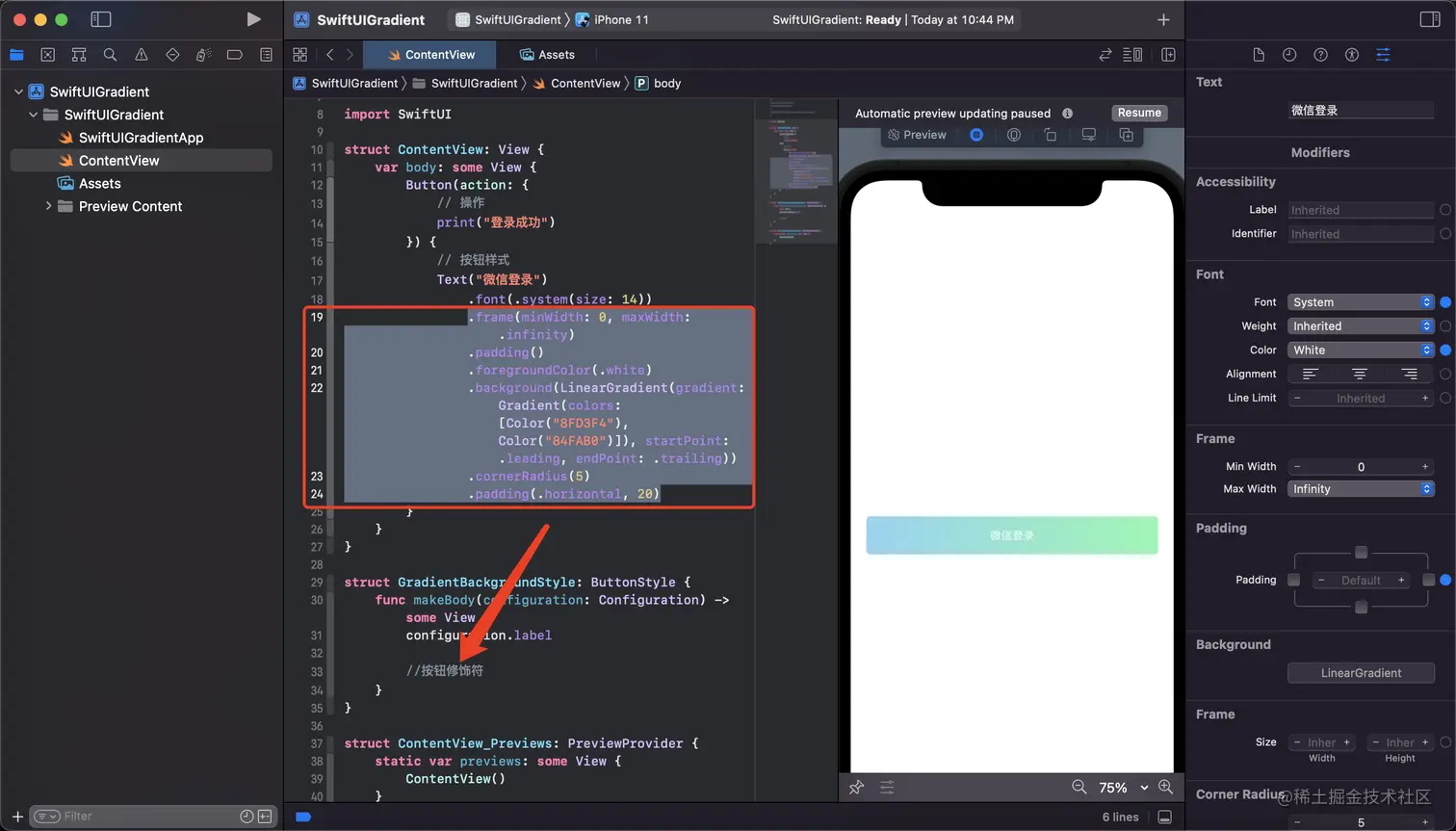This screenshot has height=831, width=1456.
Task: Open the test navigator
Action: point(172,55)
